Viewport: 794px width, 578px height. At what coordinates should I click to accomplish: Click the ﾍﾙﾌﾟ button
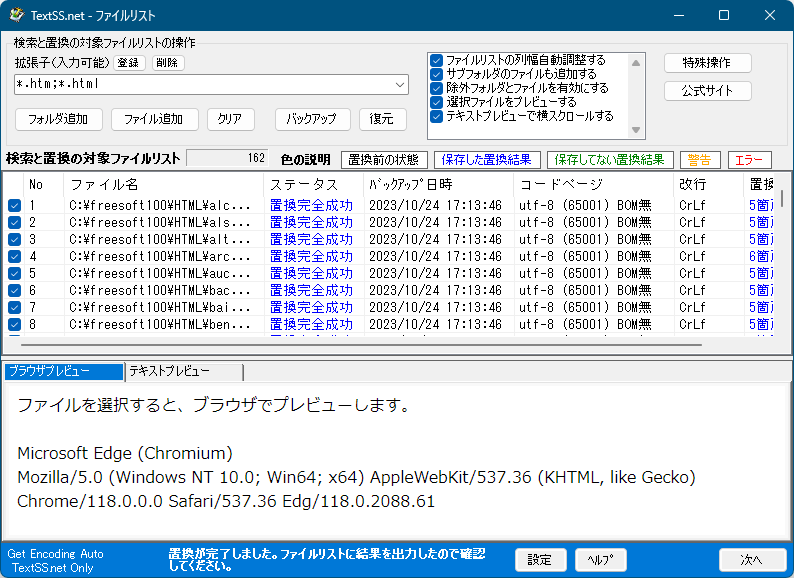(x=601, y=560)
